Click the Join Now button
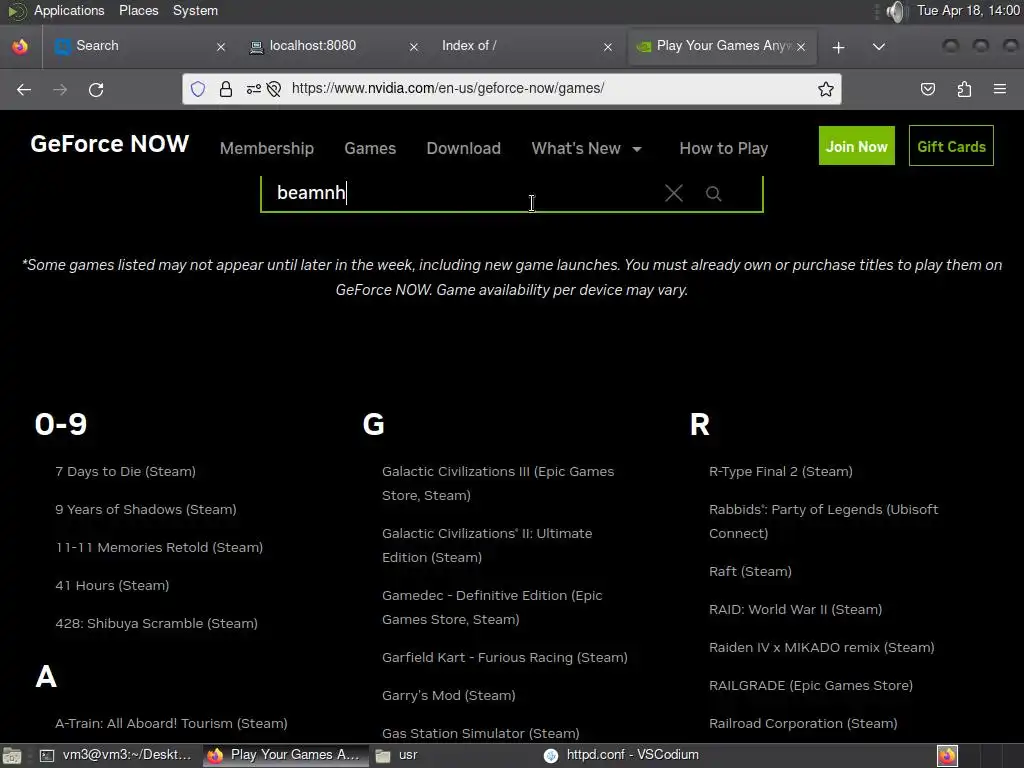Image resolution: width=1024 pixels, height=768 pixels. coord(857,146)
